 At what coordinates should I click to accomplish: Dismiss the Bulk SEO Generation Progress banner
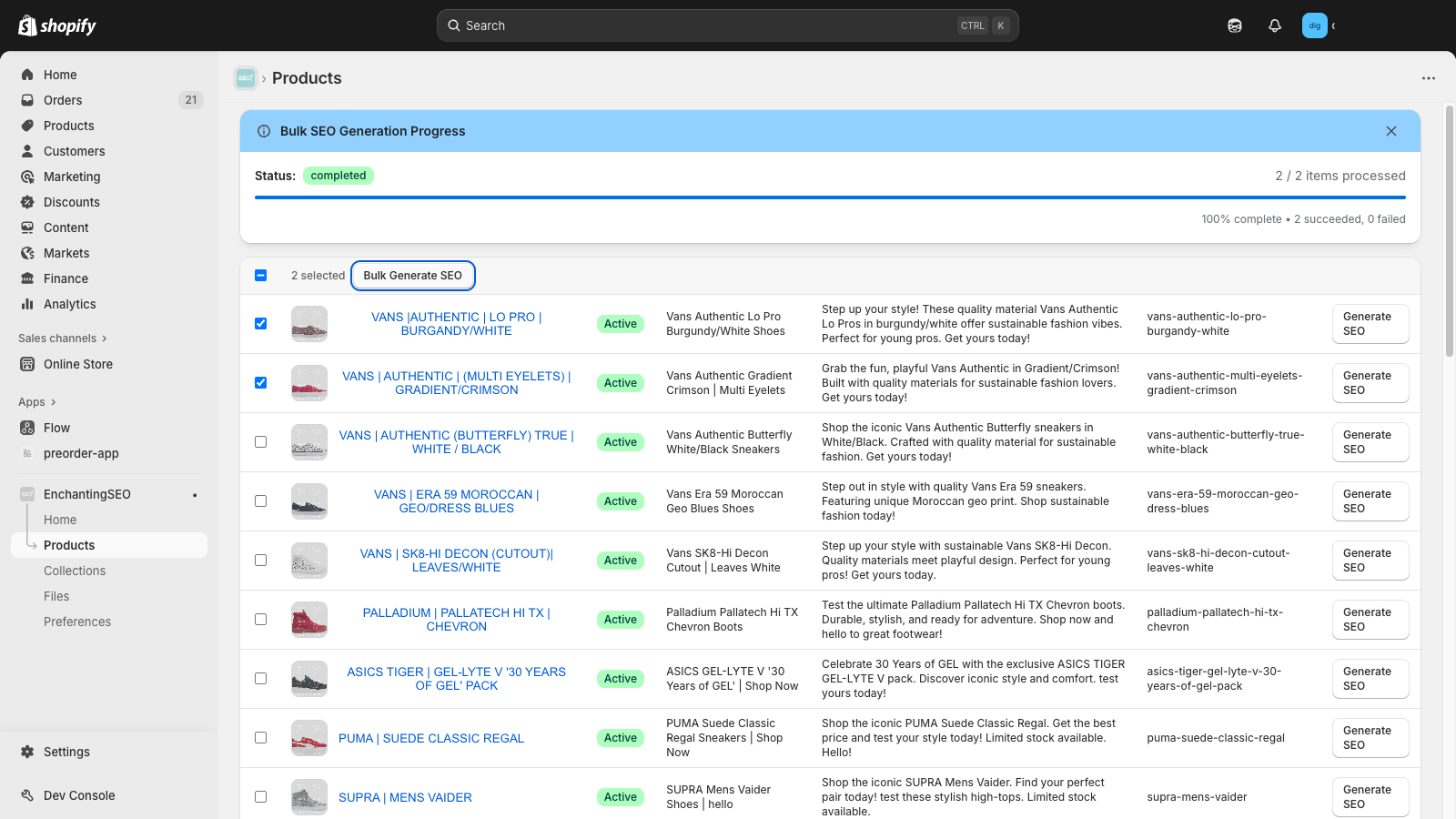1391,131
